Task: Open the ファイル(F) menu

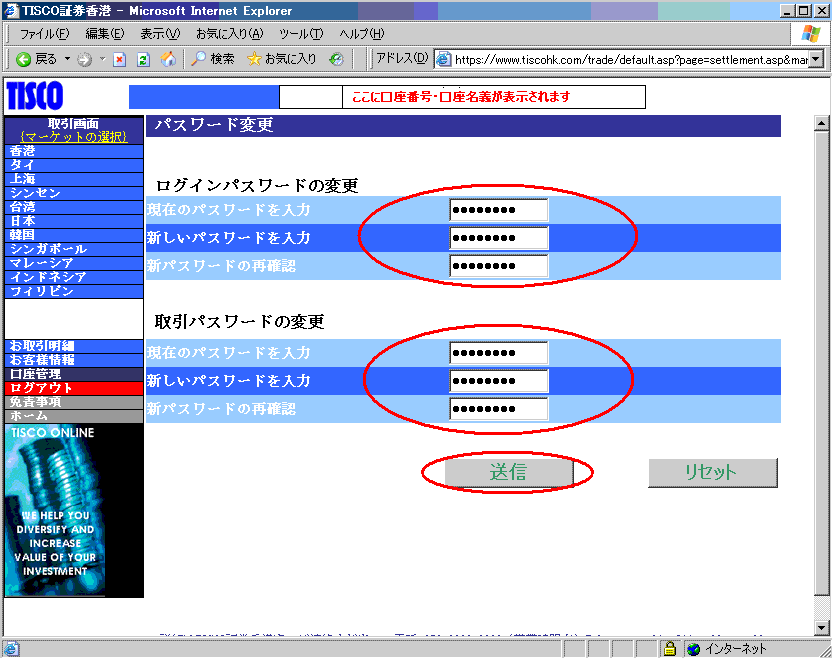Action: click(44, 34)
